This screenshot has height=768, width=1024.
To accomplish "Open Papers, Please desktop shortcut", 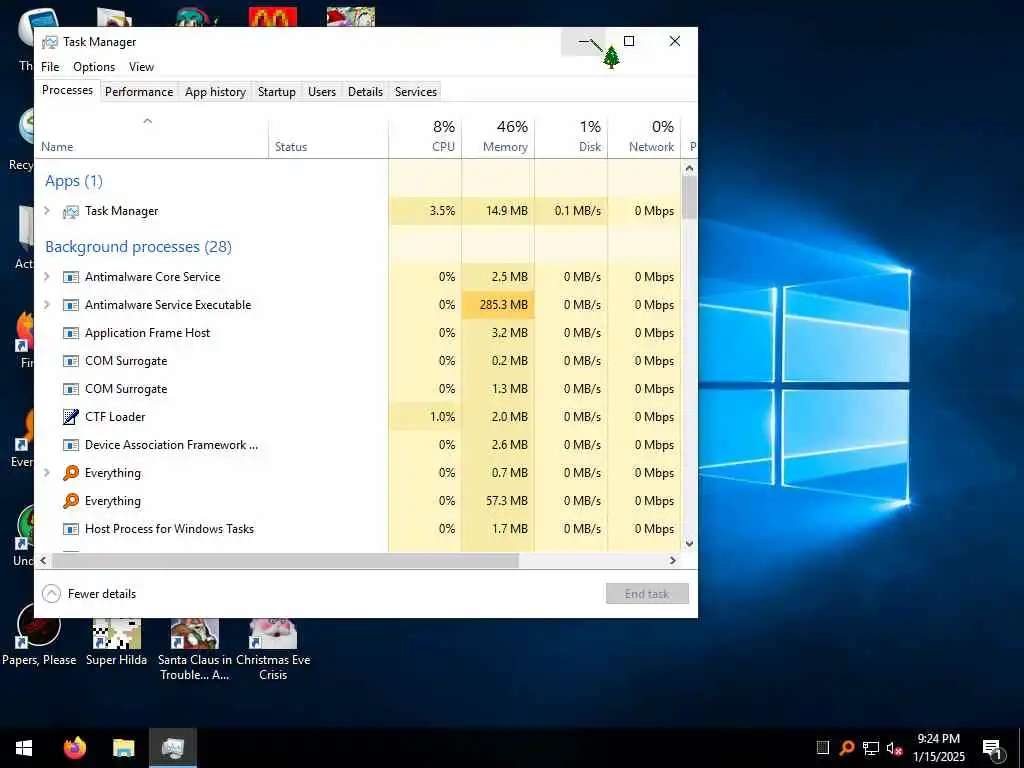I will pyautogui.click(x=39, y=635).
